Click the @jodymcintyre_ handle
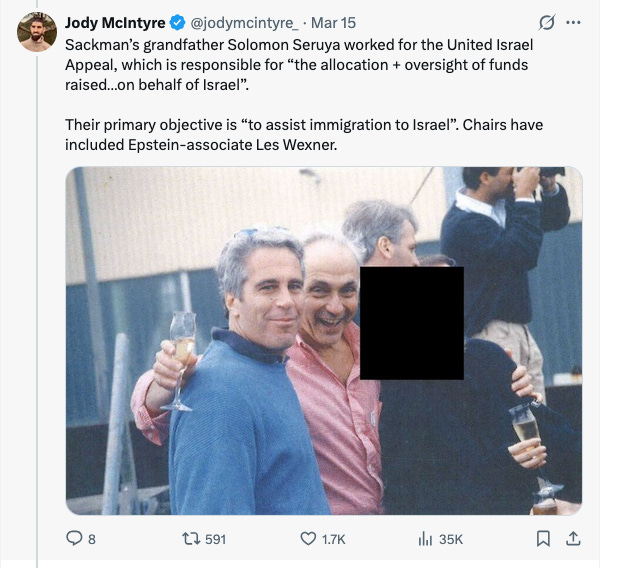 [245, 23]
